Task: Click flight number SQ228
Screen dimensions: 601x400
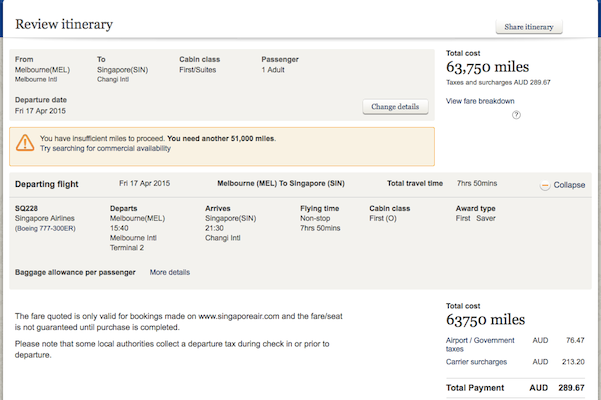Action: point(28,208)
